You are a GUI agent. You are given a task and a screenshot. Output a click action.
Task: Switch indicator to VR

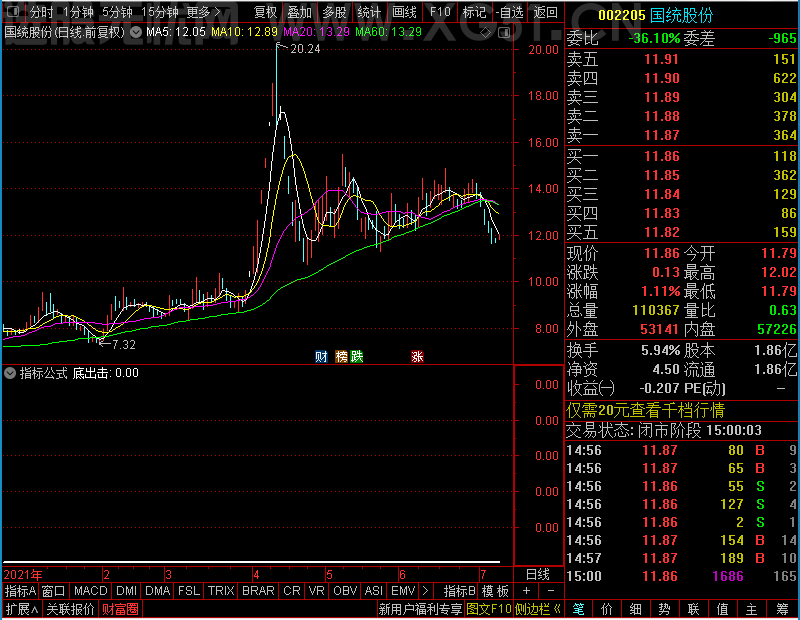click(x=316, y=591)
